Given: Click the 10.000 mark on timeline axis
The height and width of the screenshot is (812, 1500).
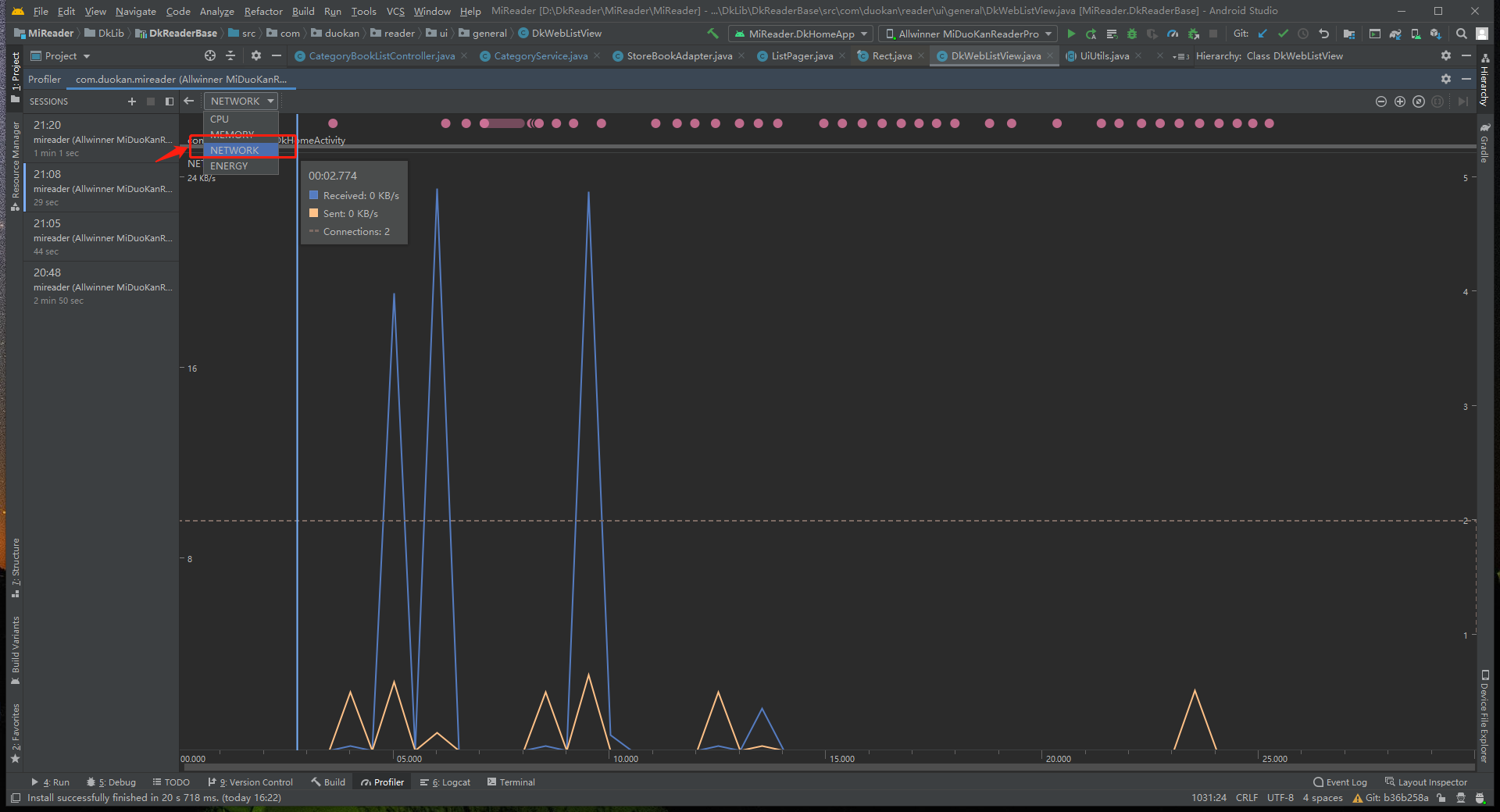Looking at the screenshot, I should click(625, 759).
